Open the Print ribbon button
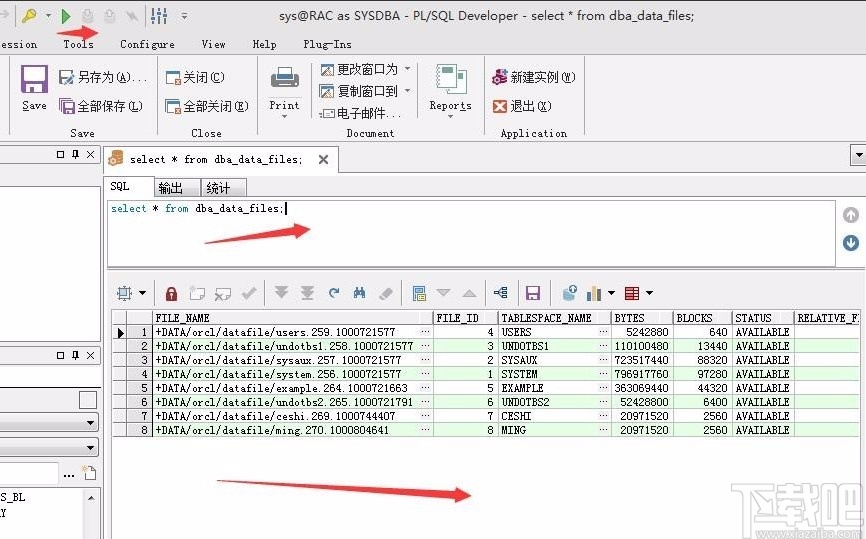Screen dimensions: 866x539 (285, 88)
